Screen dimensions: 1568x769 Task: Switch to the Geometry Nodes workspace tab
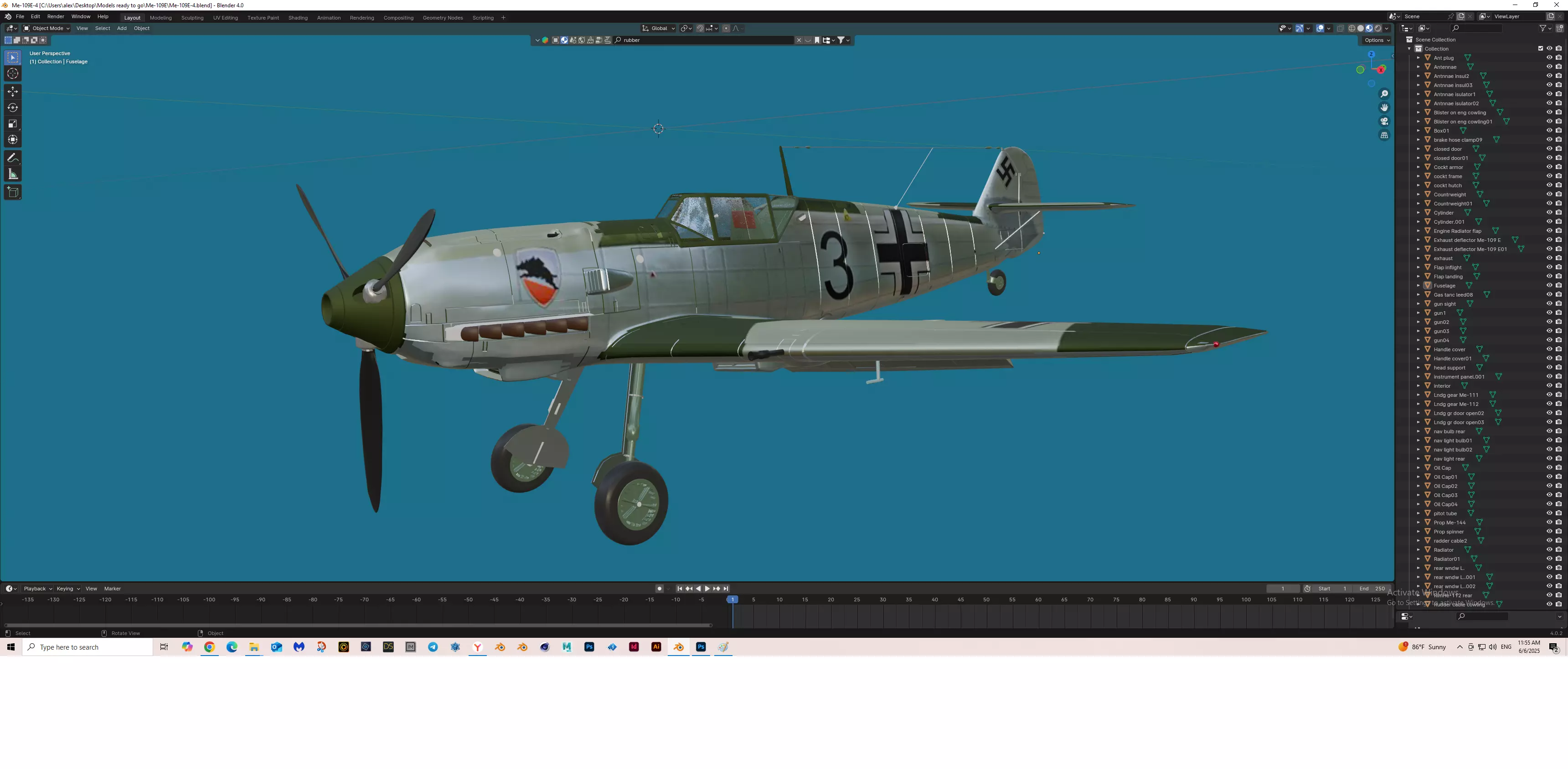click(443, 18)
